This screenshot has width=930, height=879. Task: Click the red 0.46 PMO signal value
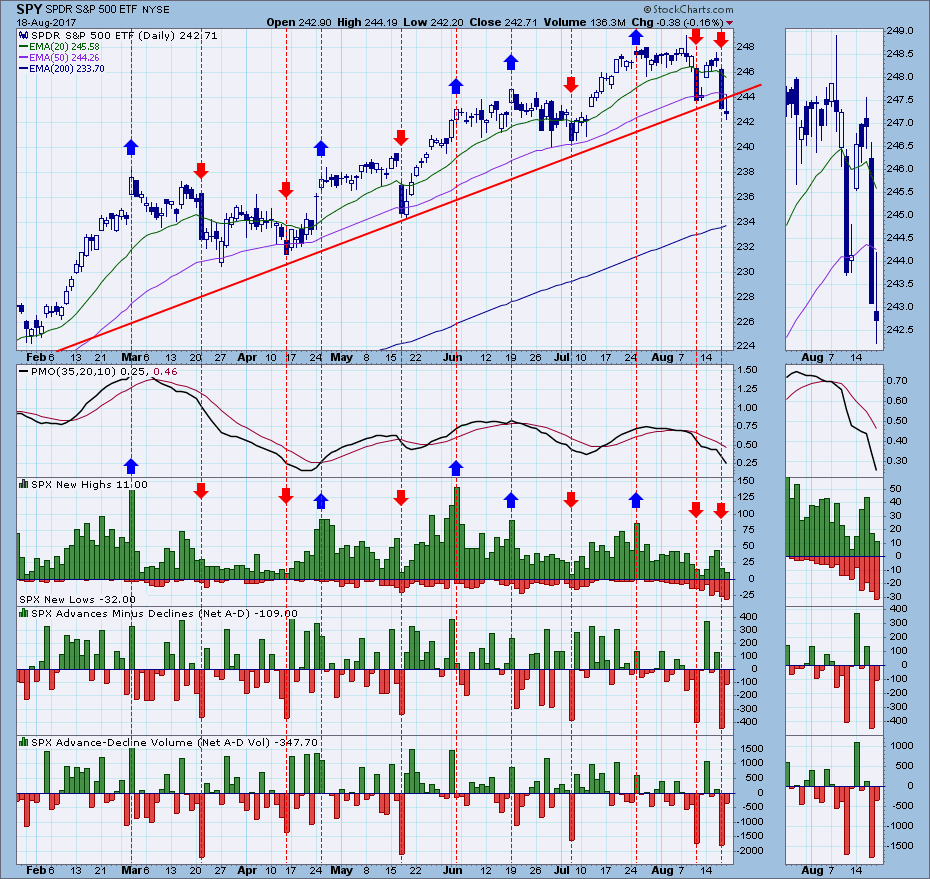(x=165, y=372)
